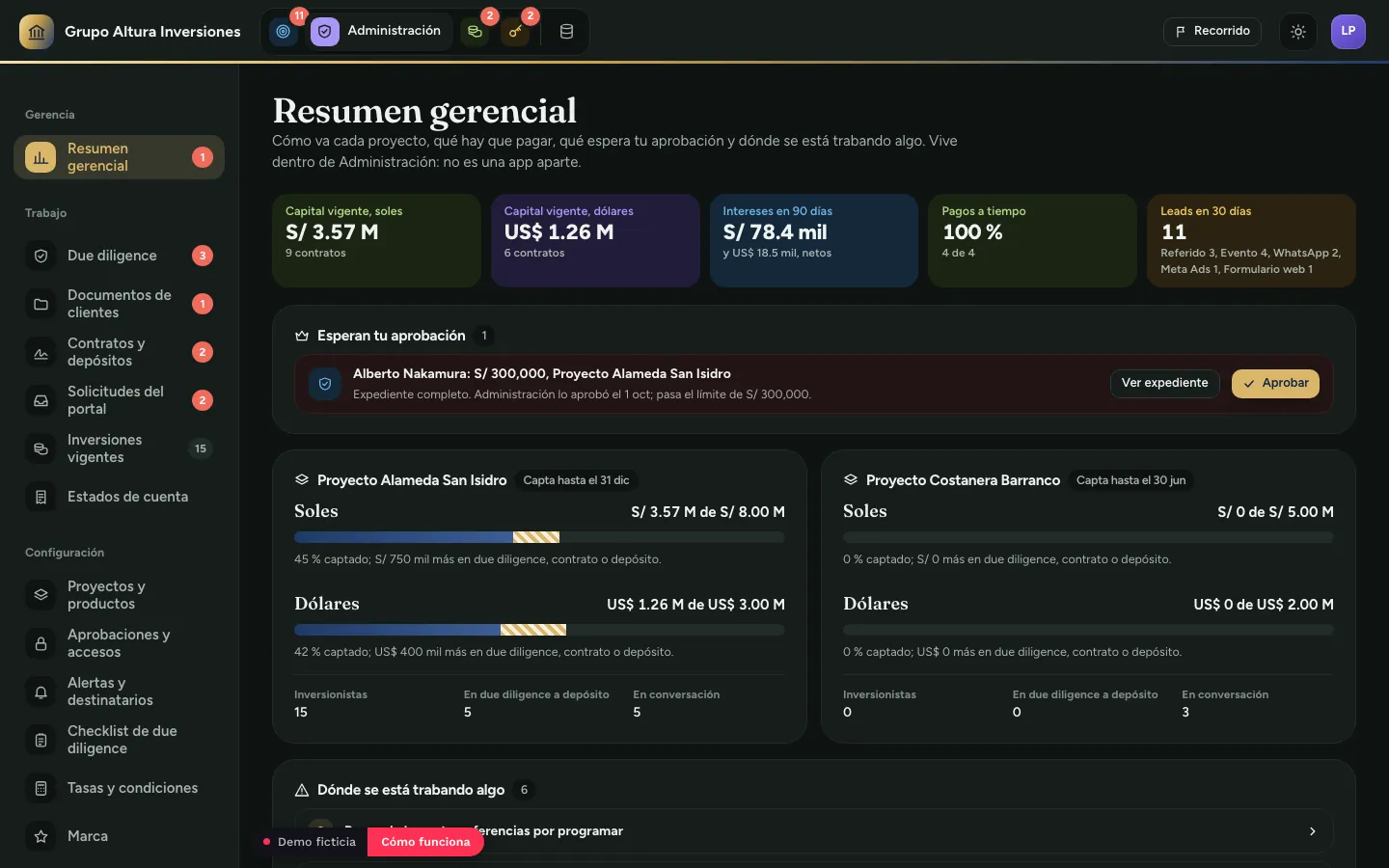Click Ver expediente for Alberto Nakamura

pyautogui.click(x=1164, y=383)
